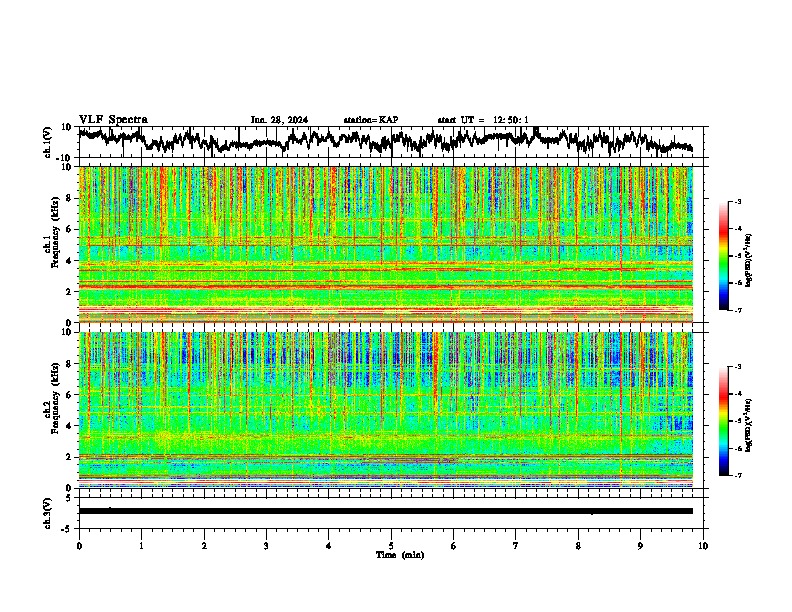Click the time axis tick label "3"
The image size is (792, 612).
tap(266, 546)
